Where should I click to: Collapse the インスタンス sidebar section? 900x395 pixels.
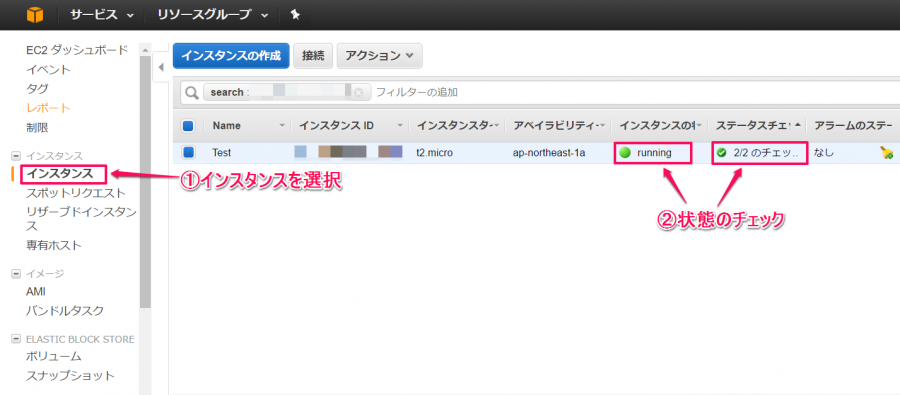pyautogui.click(x=15, y=156)
